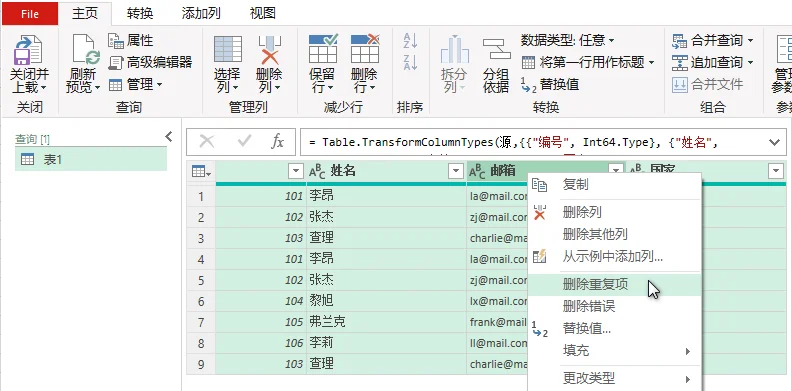Click the cell 李莉
The height and width of the screenshot is (391, 792).
386,343
